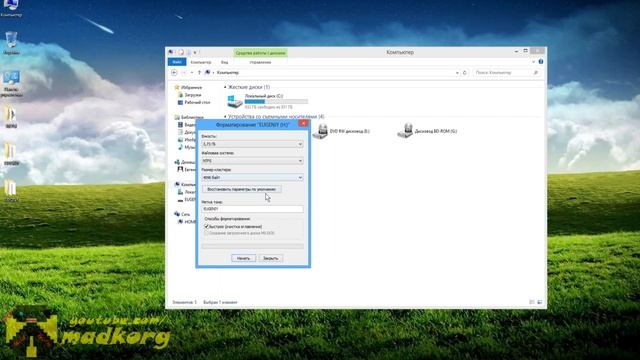Click the Close (Закрыть) button in format dialog
This screenshot has width=640, height=360.
(x=271, y=258)
